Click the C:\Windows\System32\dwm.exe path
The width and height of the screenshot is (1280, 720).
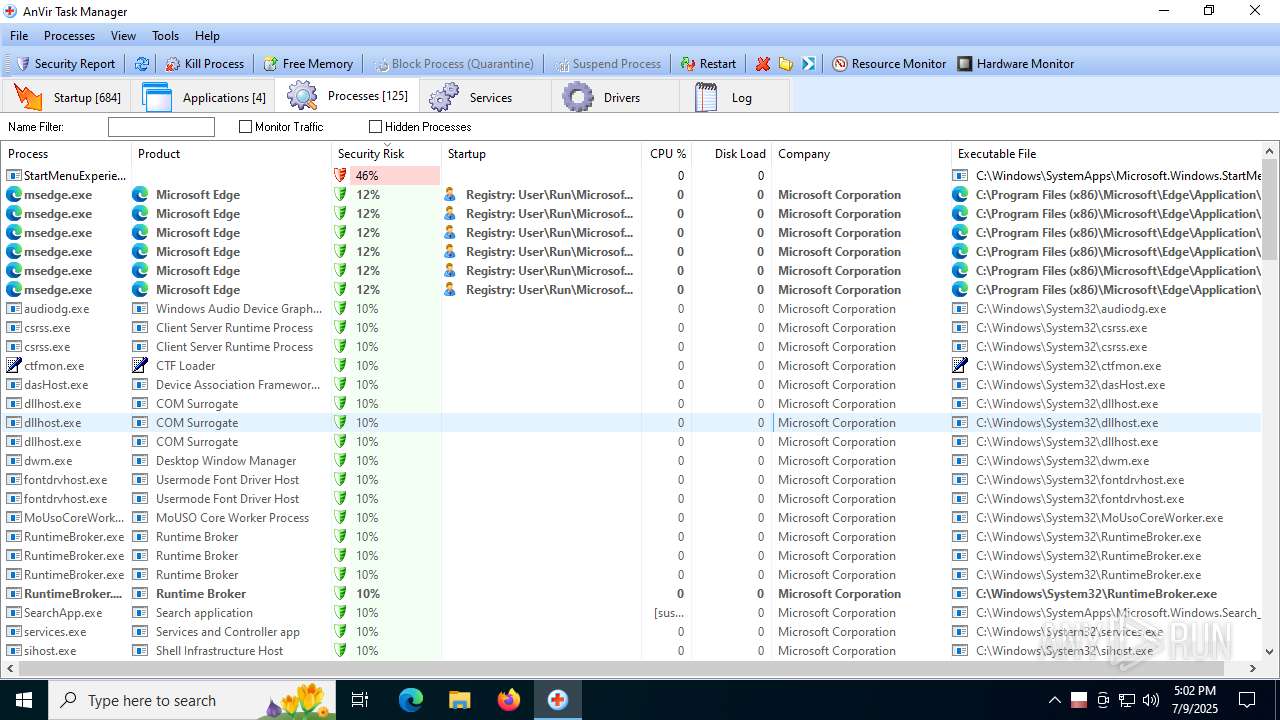point(1062,461)
